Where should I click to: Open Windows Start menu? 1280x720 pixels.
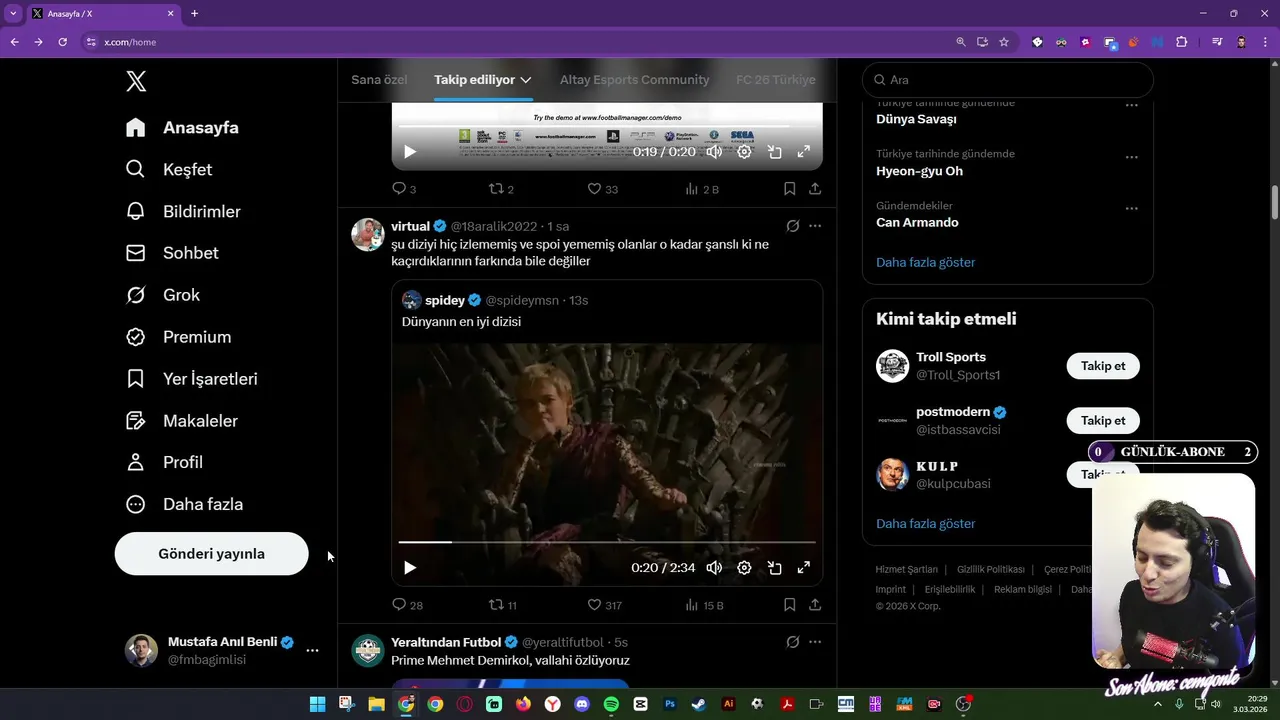317,704
